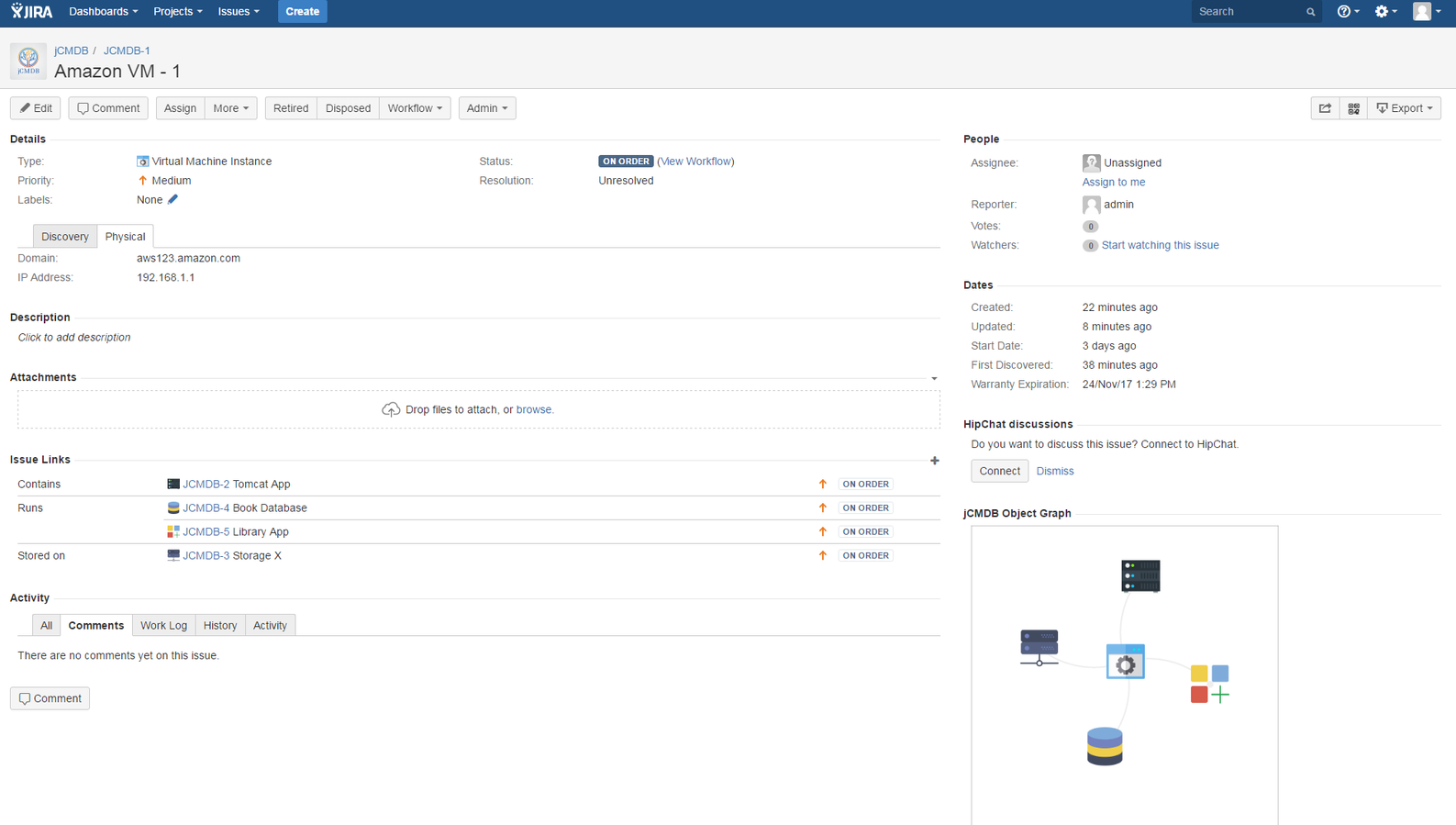This screenshot has height=825, width=1456.
Task: Open the user profile avatar menu
Action: click(1426, 11)
